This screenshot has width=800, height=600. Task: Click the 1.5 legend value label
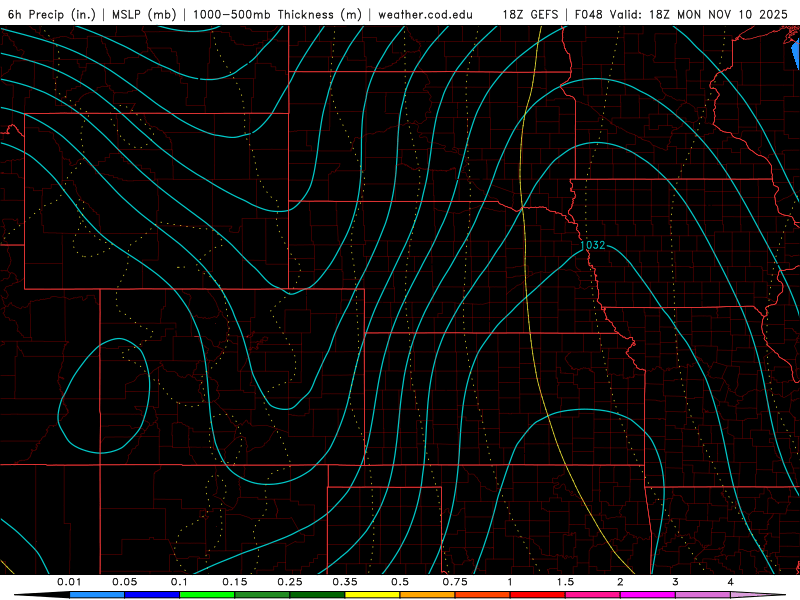coord(565,582)
